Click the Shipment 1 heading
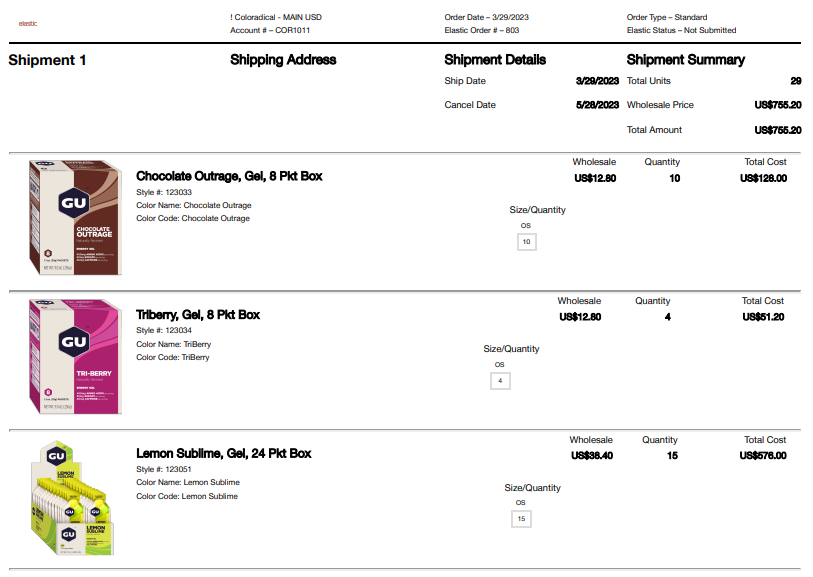Viewport: 813px width, 577px height. pyautogui.click(x=47, y=60)
